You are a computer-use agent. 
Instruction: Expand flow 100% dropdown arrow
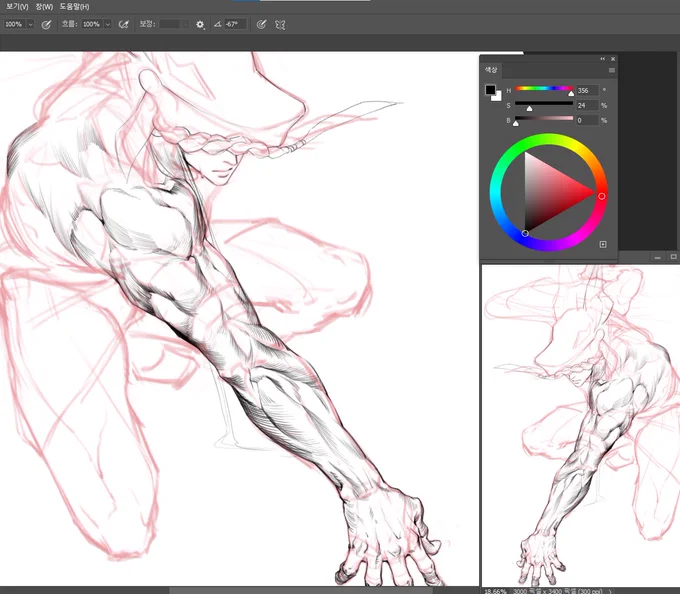[108, 24]
